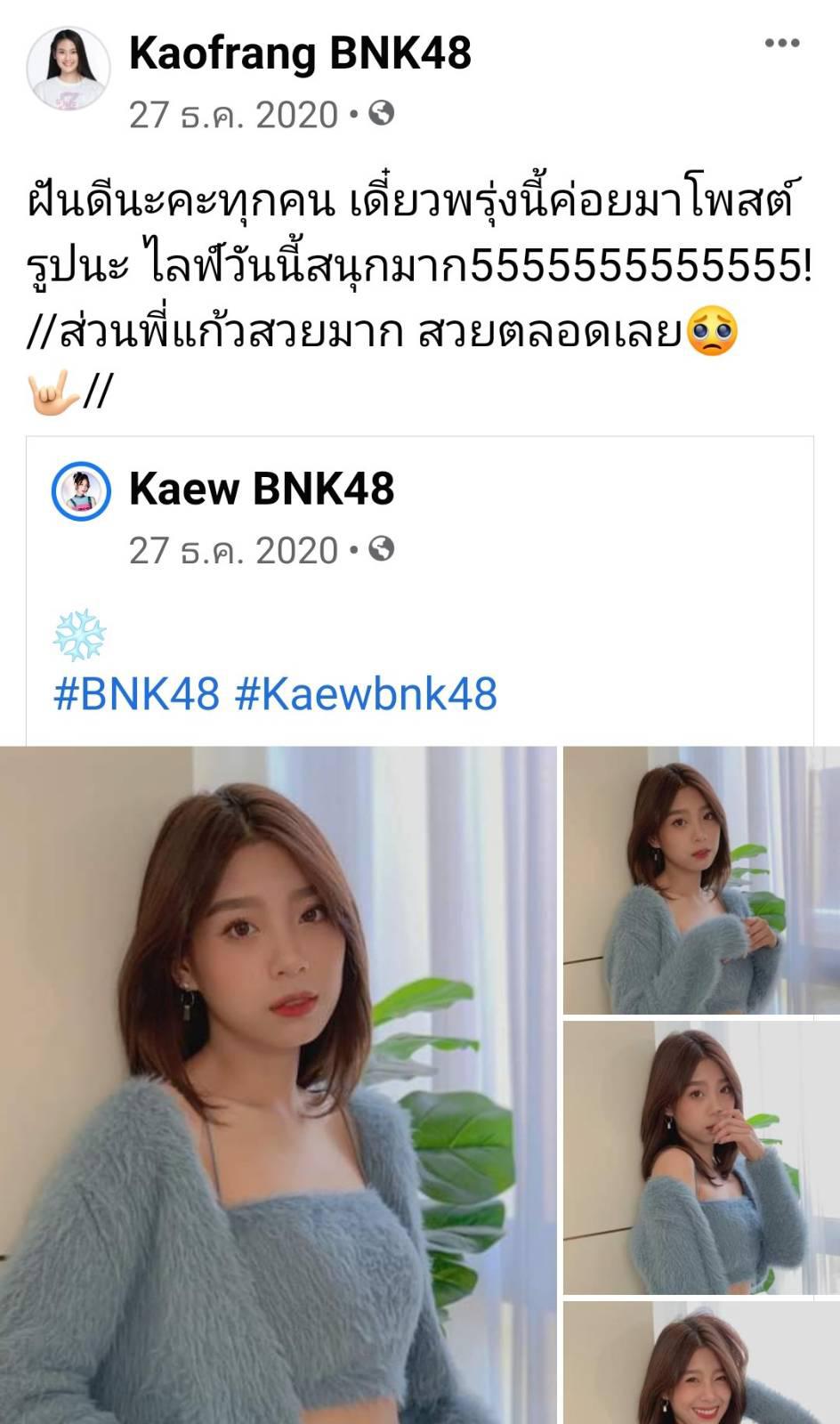Screen dimensions: 840x1424
Task: Tap the pleading face emoji in caption
Action: click(x=712, y=331)
